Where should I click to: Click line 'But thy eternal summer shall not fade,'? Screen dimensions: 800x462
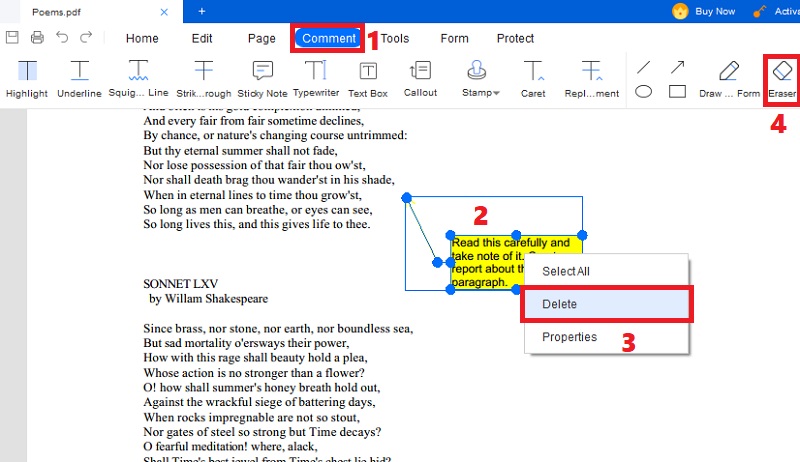[240, 150]
